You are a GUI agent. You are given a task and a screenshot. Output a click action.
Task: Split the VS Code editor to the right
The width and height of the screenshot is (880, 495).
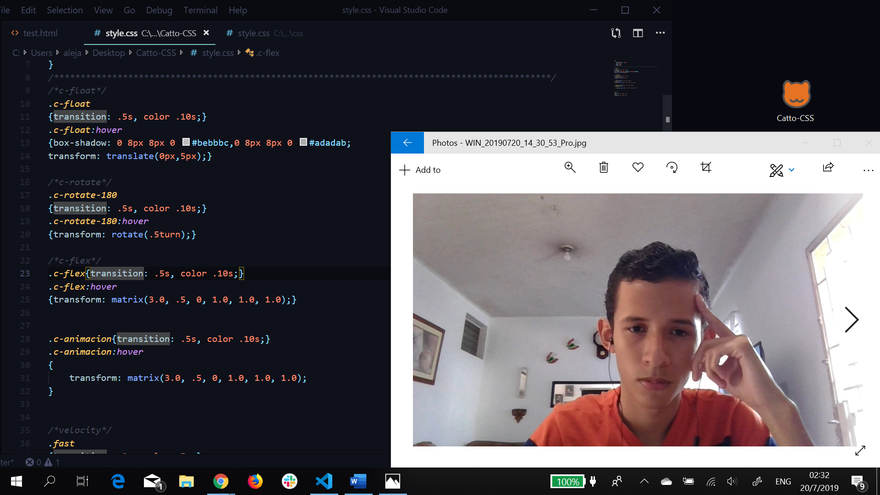click(637, 33)
